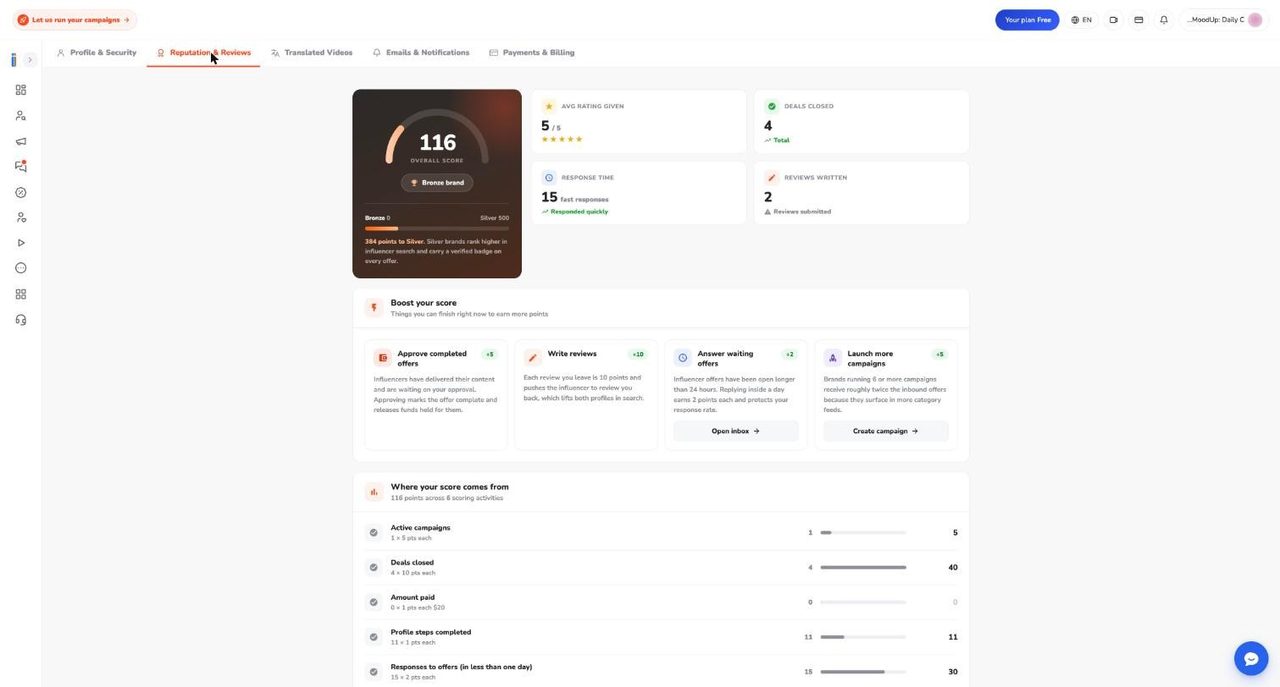Open the user-with-gear sidebar icon
This screenshot has width=1280, height=687.
point(21,217)
